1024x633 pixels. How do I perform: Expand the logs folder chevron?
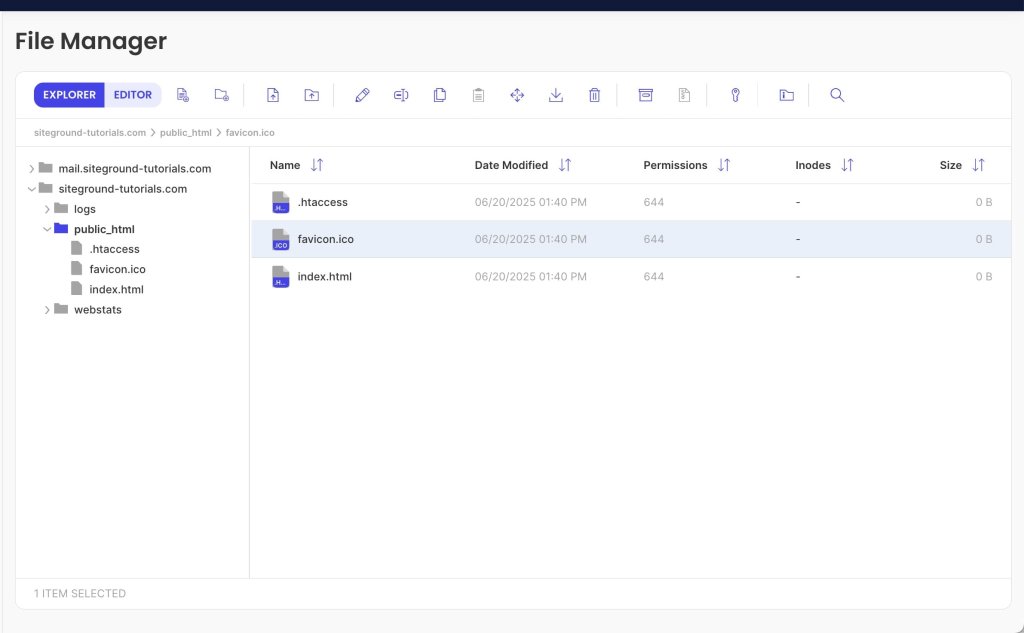click(47, 209)
